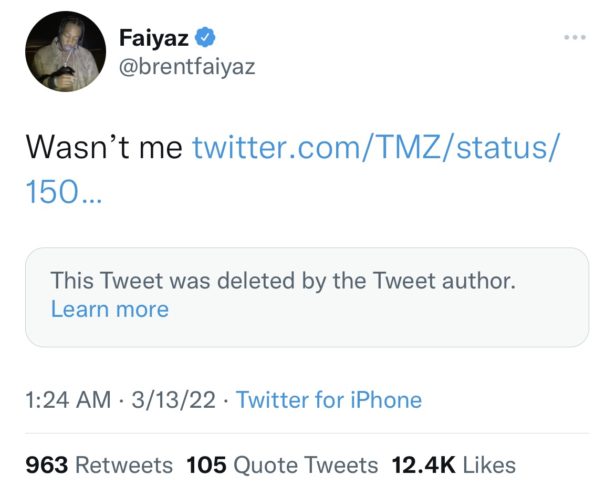Open the Faiyaz display name profile
Viewport: 595px width, 485px height.
154,38
